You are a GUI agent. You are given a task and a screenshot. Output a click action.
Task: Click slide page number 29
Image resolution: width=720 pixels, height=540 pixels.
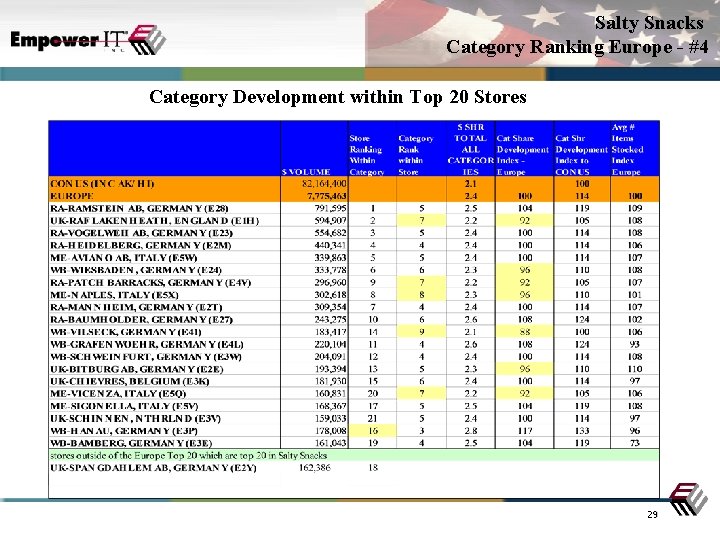tap(652, 515)
